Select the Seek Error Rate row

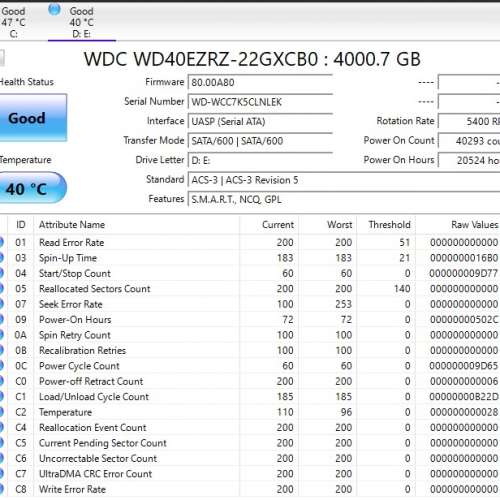(x=250, y=304)
